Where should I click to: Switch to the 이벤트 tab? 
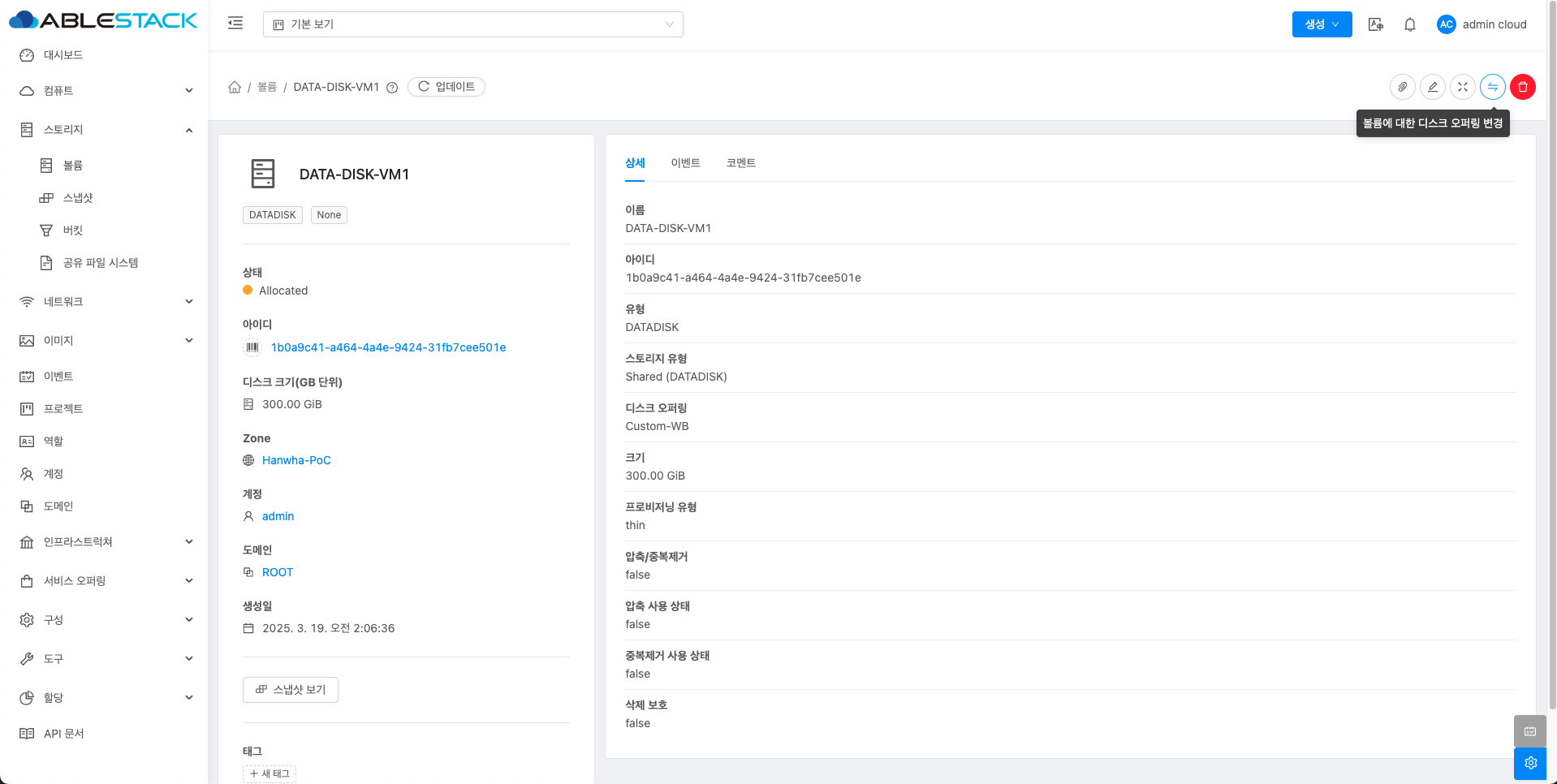[x=685, y=163]
